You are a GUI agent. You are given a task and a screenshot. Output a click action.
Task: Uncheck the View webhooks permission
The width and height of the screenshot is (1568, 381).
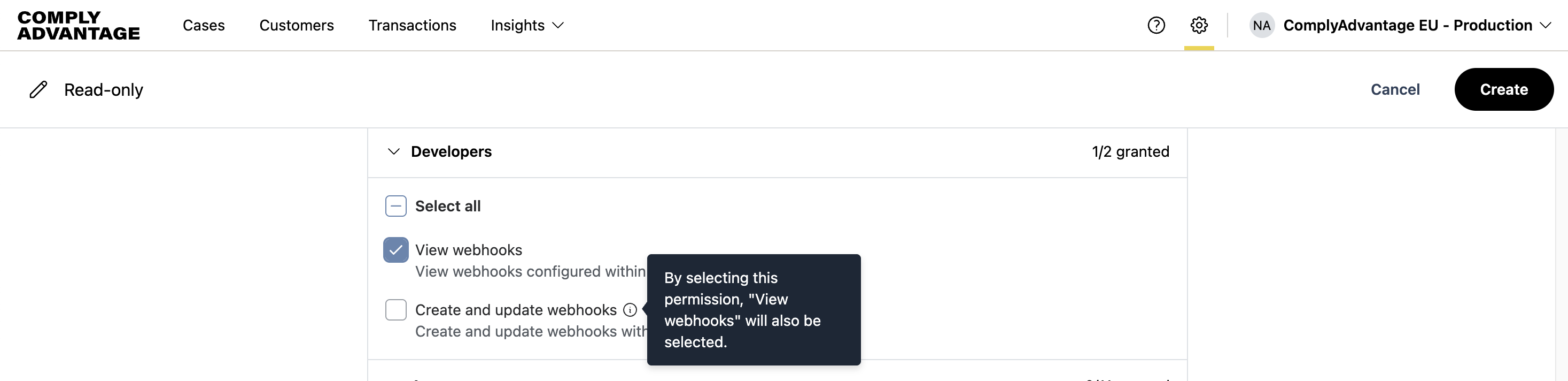pyautogui.click(x=395, y=250)
